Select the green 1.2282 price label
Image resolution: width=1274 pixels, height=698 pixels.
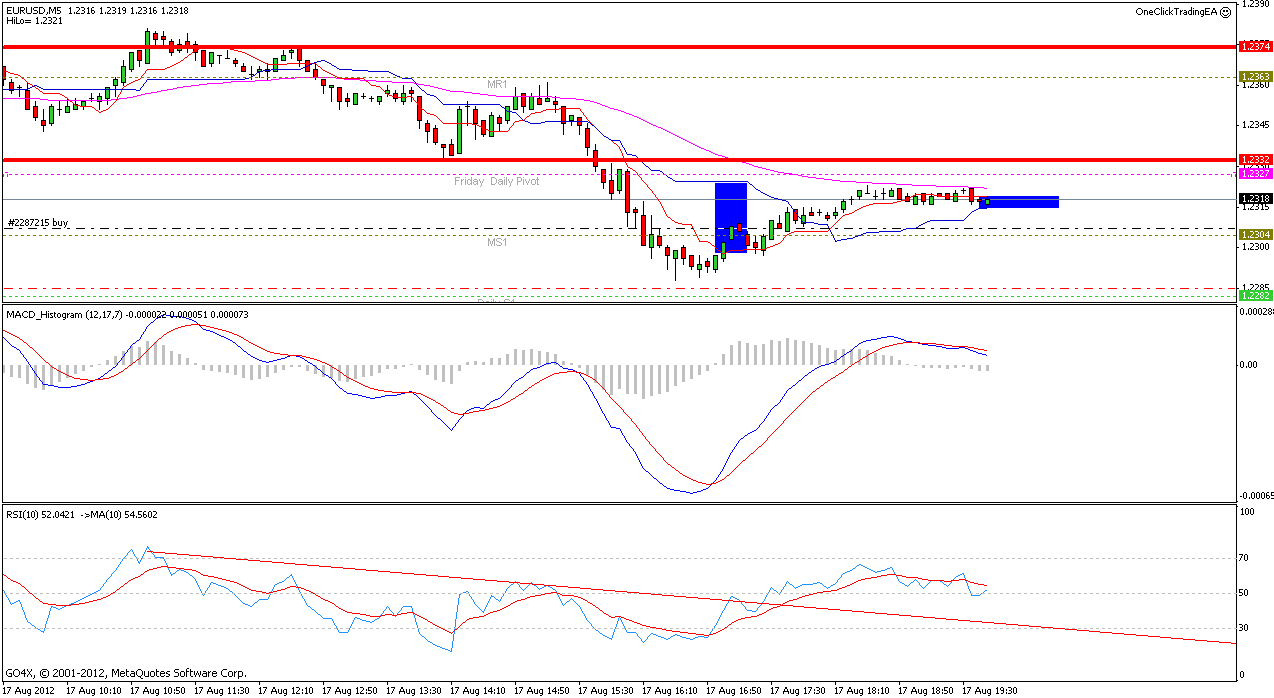1255,295
